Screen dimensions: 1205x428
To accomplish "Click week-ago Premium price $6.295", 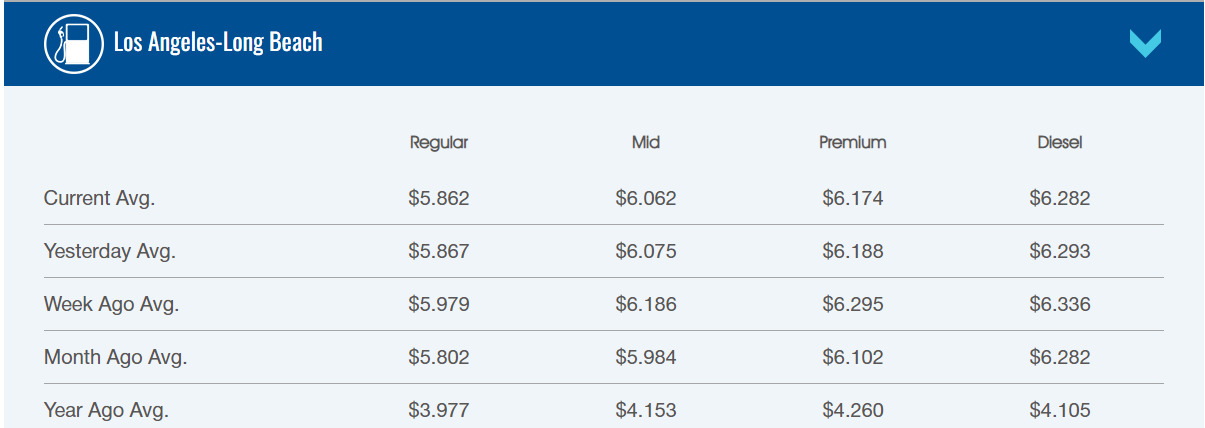I will pos(853,304).
